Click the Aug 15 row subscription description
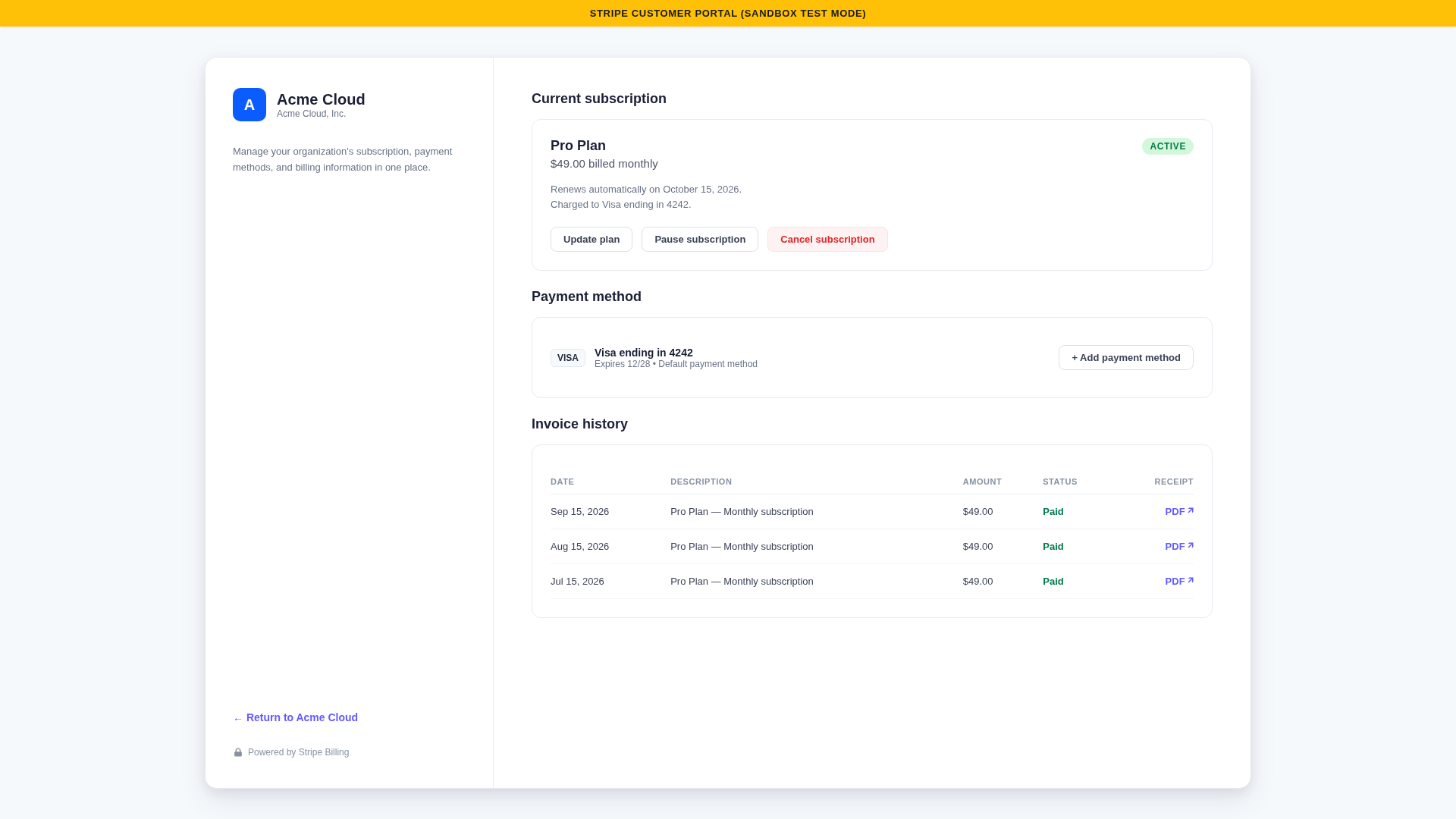The height and width of the screenshot is (819, 1456). (x=742, y=547)
